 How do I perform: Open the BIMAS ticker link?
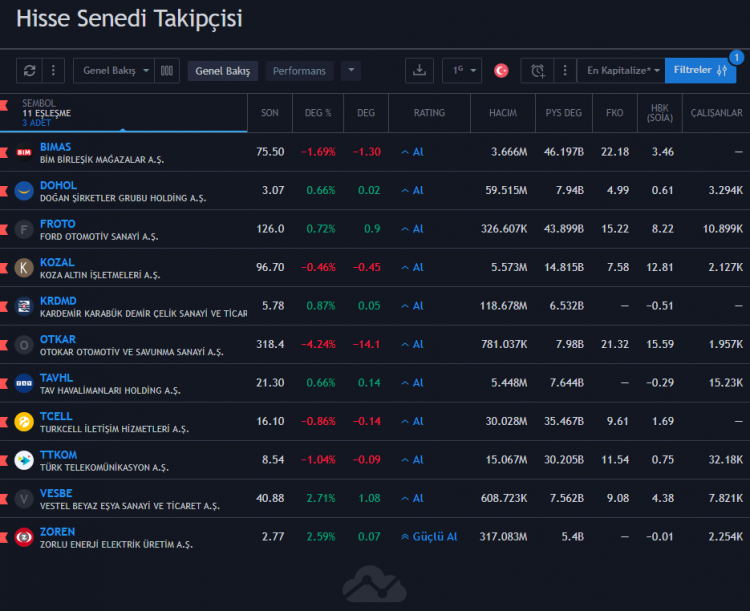pyautogui.click(x=55, y=147)
